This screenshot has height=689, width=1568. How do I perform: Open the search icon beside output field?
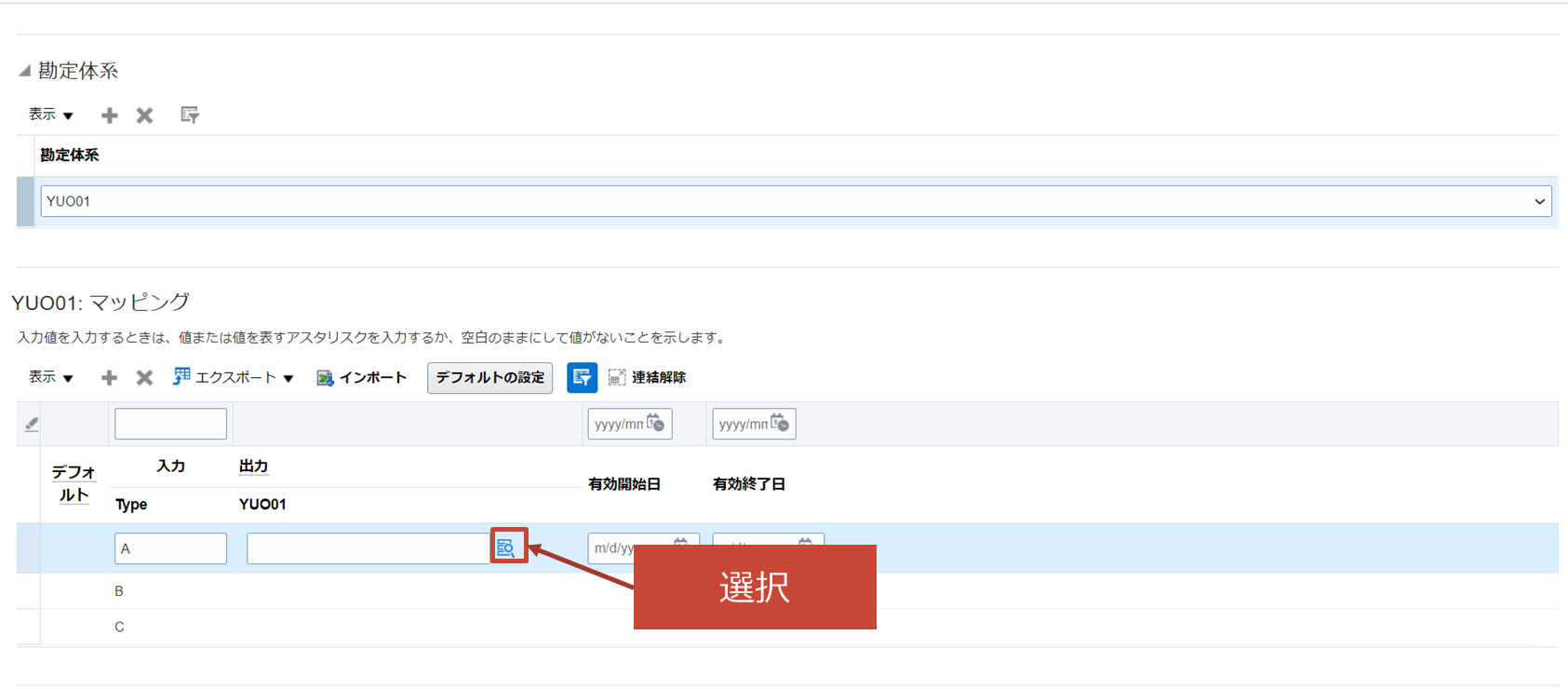pos(506,547)
